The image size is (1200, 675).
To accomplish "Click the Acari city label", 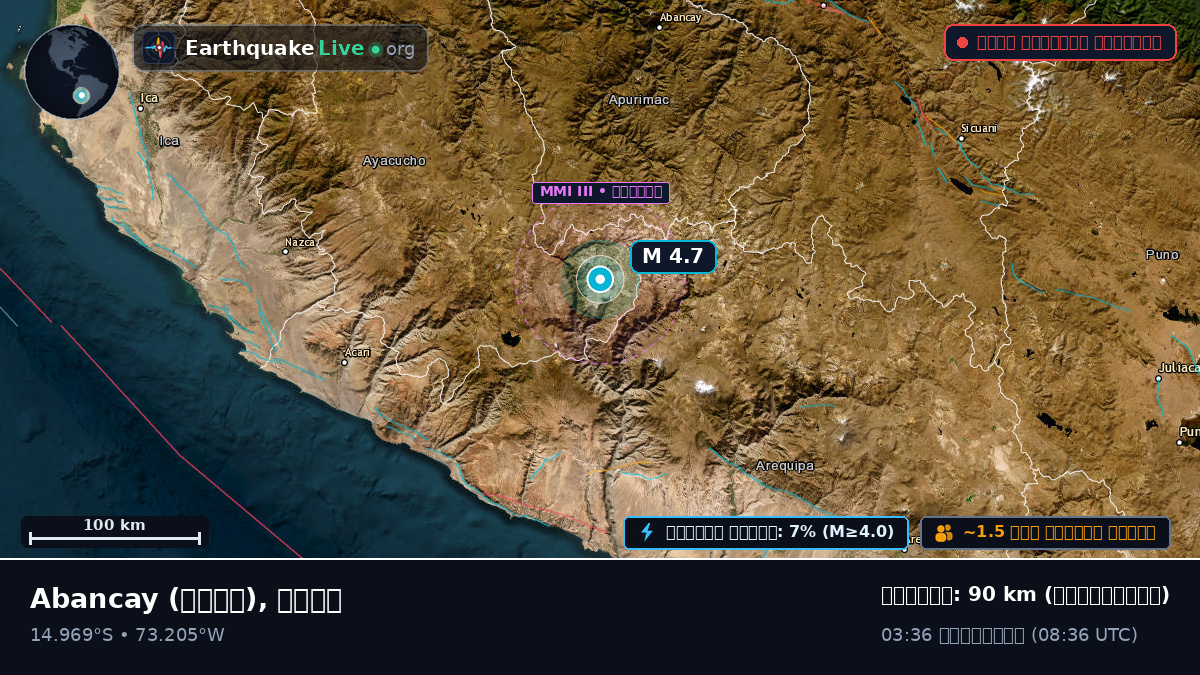I will coord(357,352).
